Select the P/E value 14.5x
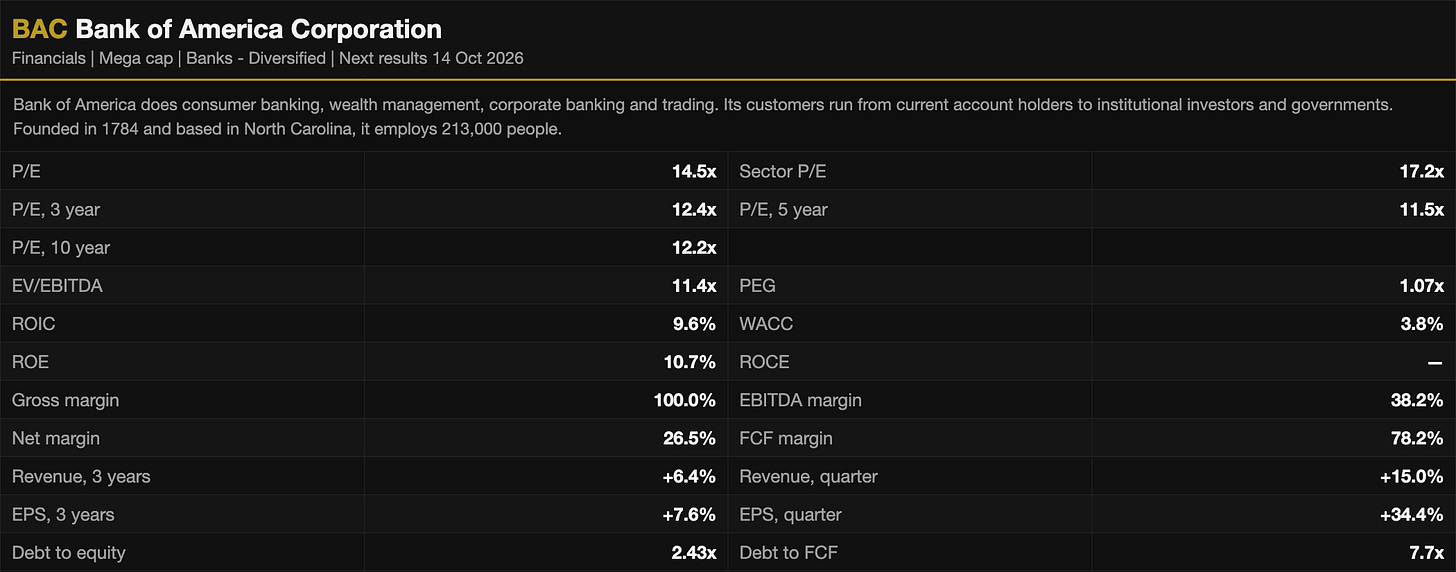 pyautogui.click(x=694, y=172)
